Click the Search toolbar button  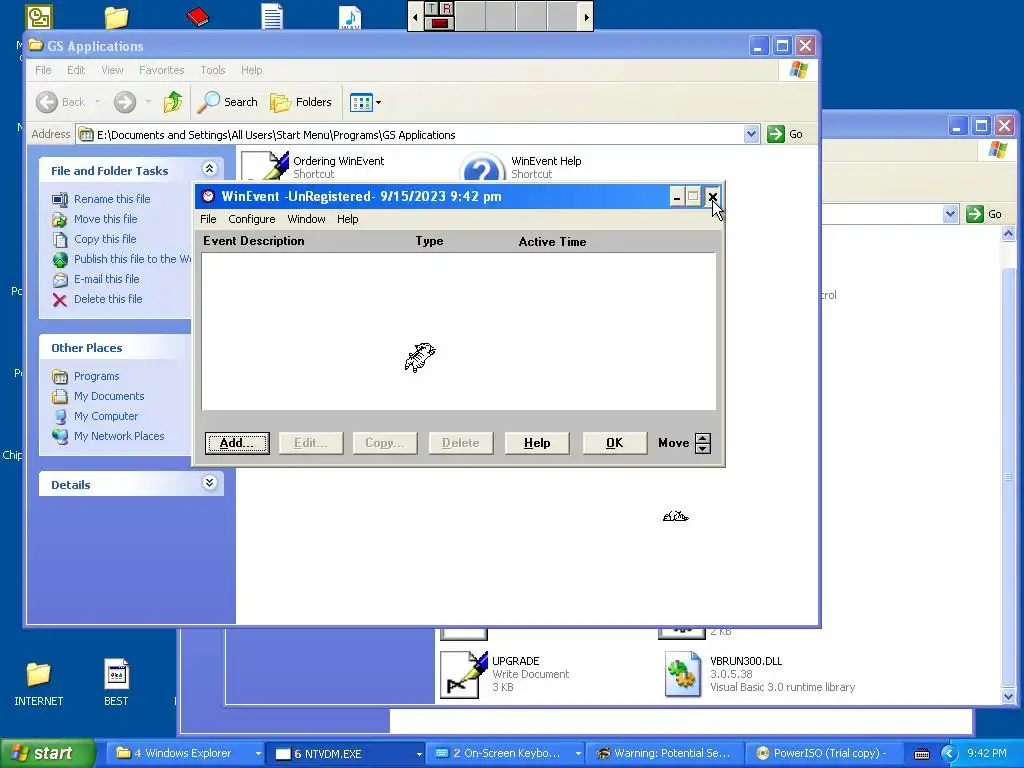point(228,102)
